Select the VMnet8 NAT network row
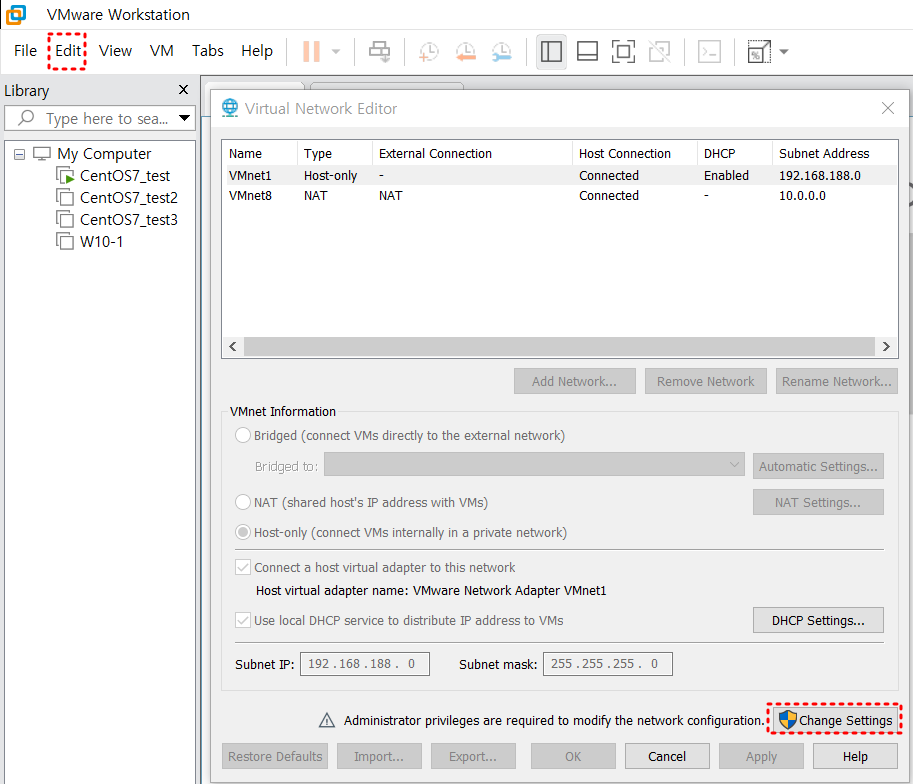Image resolution: width=913 pixels, height=784 pixels. coord(559,196)
